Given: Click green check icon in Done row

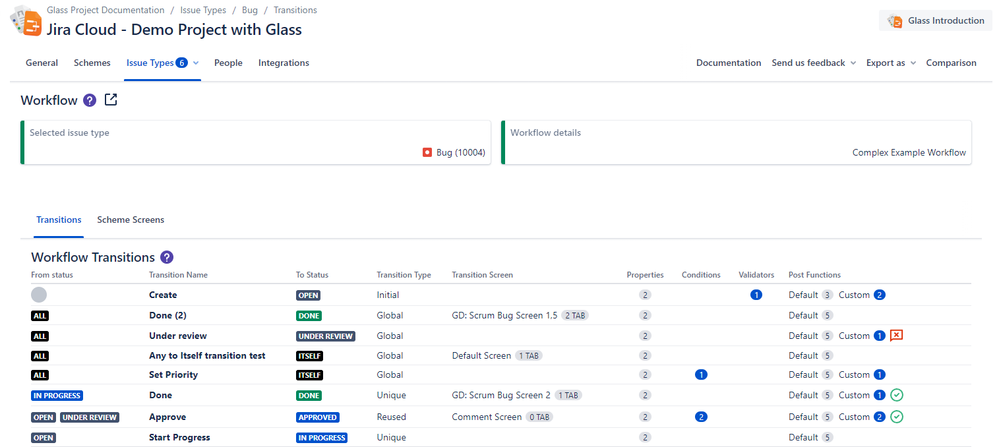Looking at the screenshot, I should [897, 395].
